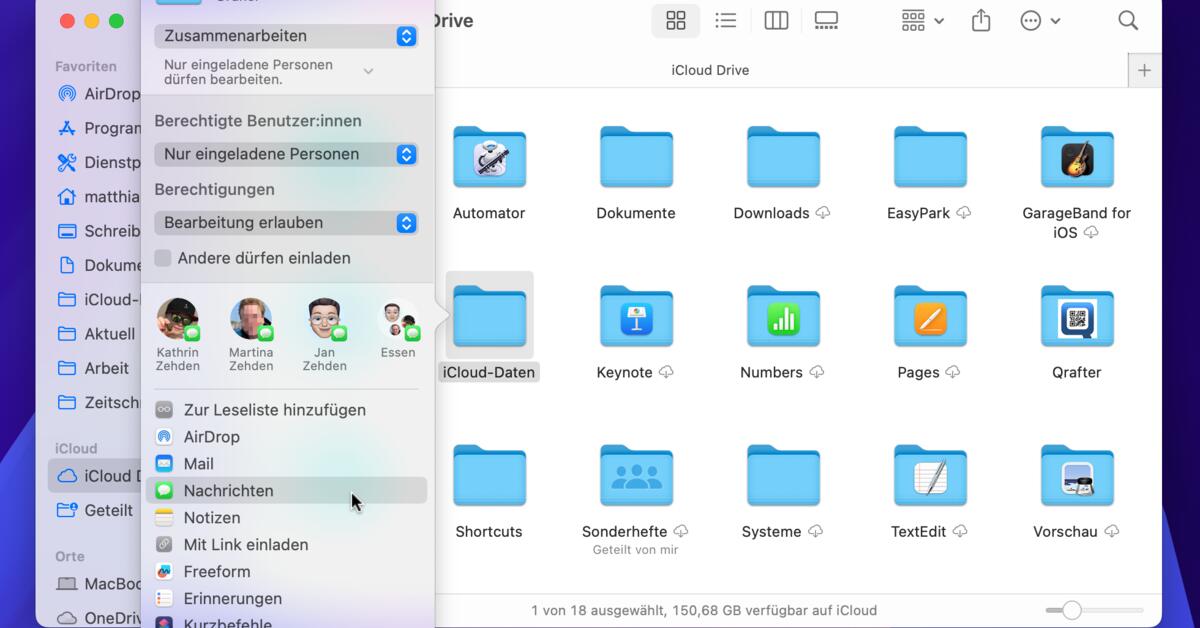Open the more actions ellipsis button

click(1033, 20)
